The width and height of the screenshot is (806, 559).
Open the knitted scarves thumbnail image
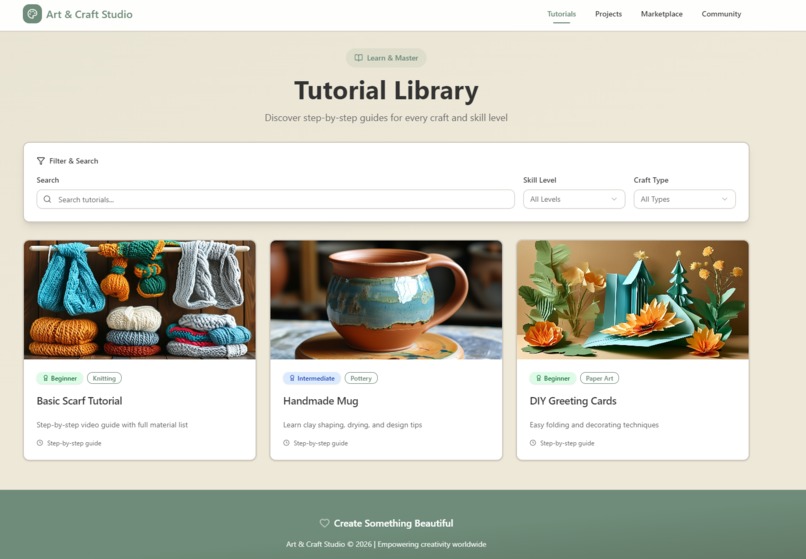140,299
